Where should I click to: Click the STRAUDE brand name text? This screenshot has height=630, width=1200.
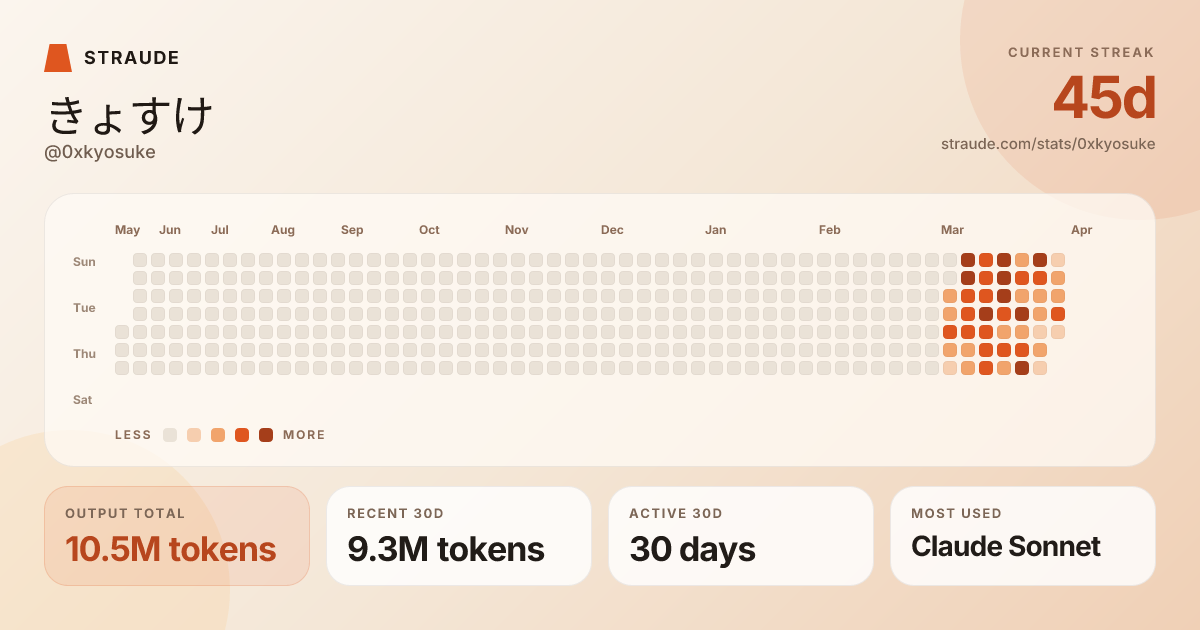pyautogui.click(x=131, y=58)
